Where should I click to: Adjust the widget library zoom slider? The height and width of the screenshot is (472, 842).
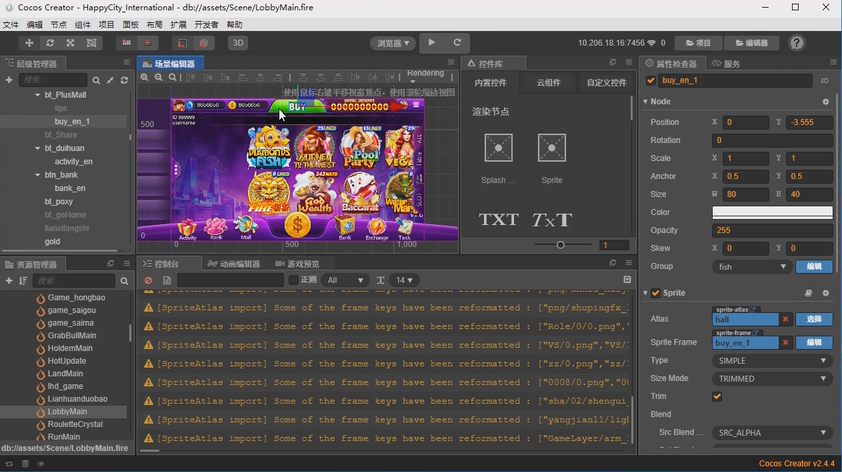click(x=560, y=245)
